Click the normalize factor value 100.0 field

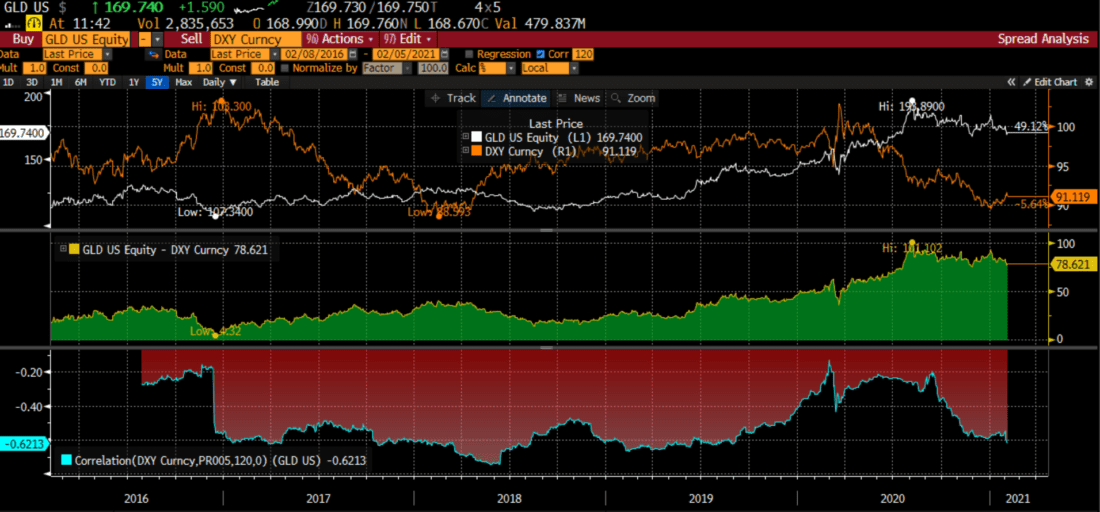point(433,68)
